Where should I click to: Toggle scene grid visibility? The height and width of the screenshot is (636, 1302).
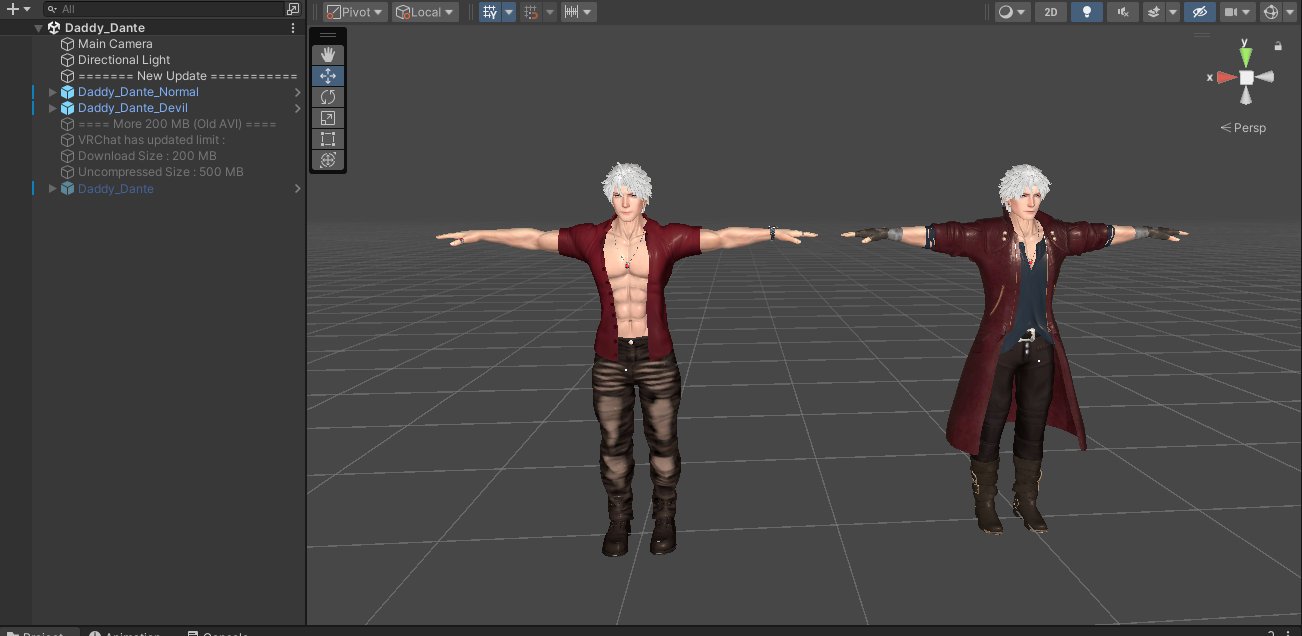(490, 12)
